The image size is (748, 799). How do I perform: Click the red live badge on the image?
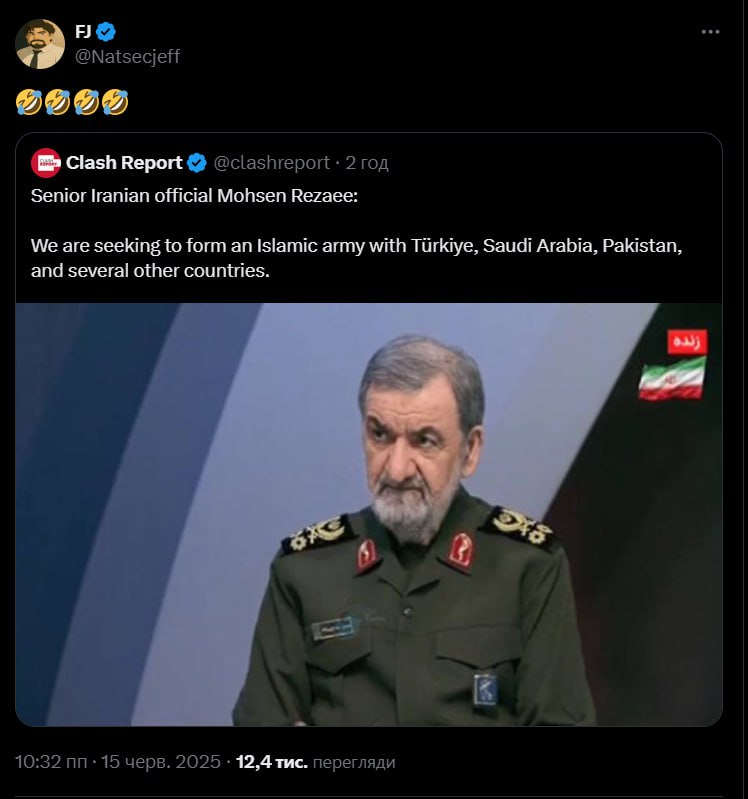click(686, 341)
